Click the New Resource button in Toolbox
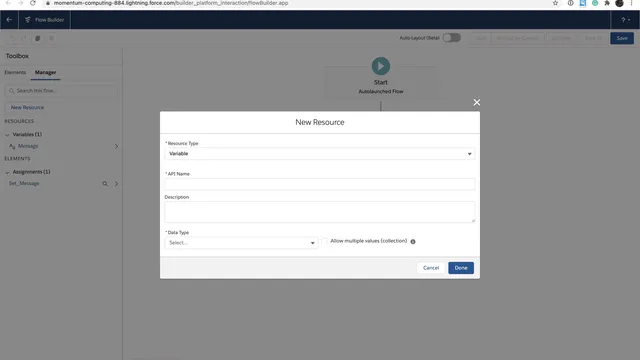The height and width of the screenshot is (360, 640). click(27, 107)
